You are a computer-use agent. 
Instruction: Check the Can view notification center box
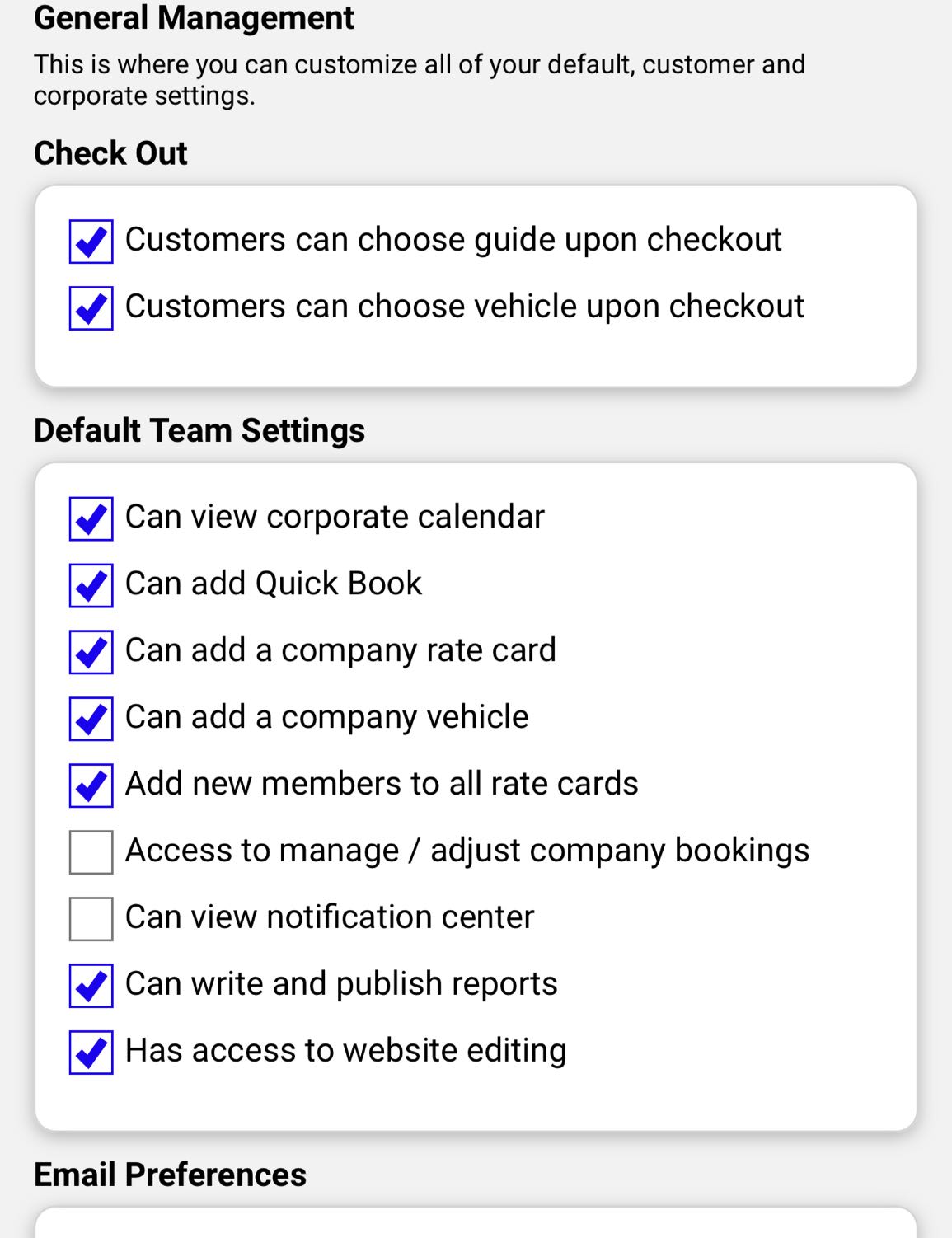pos(91,919)
